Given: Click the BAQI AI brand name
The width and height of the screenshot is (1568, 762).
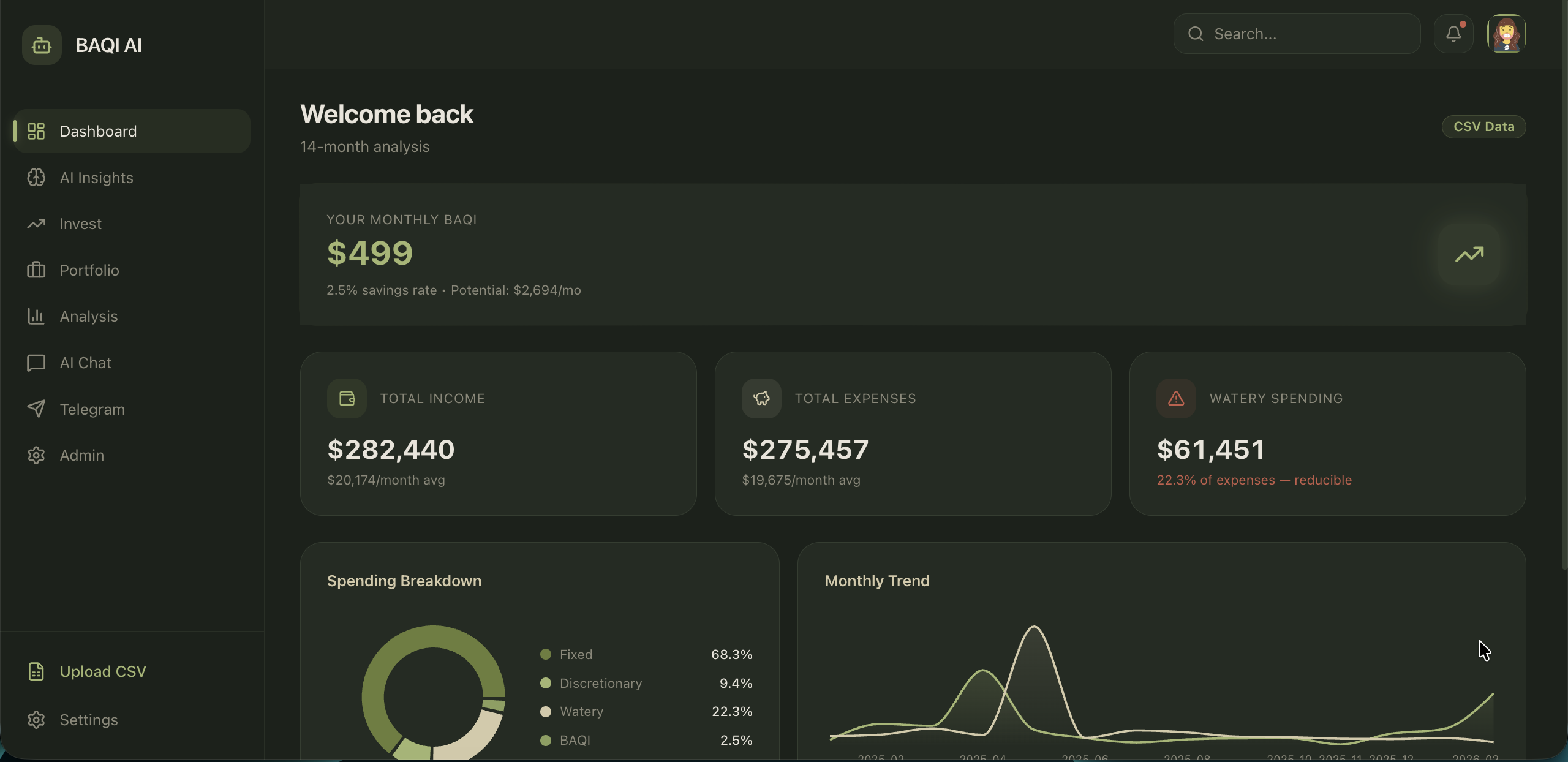Looking at the screenshot, I should click(x=108, y=45).
